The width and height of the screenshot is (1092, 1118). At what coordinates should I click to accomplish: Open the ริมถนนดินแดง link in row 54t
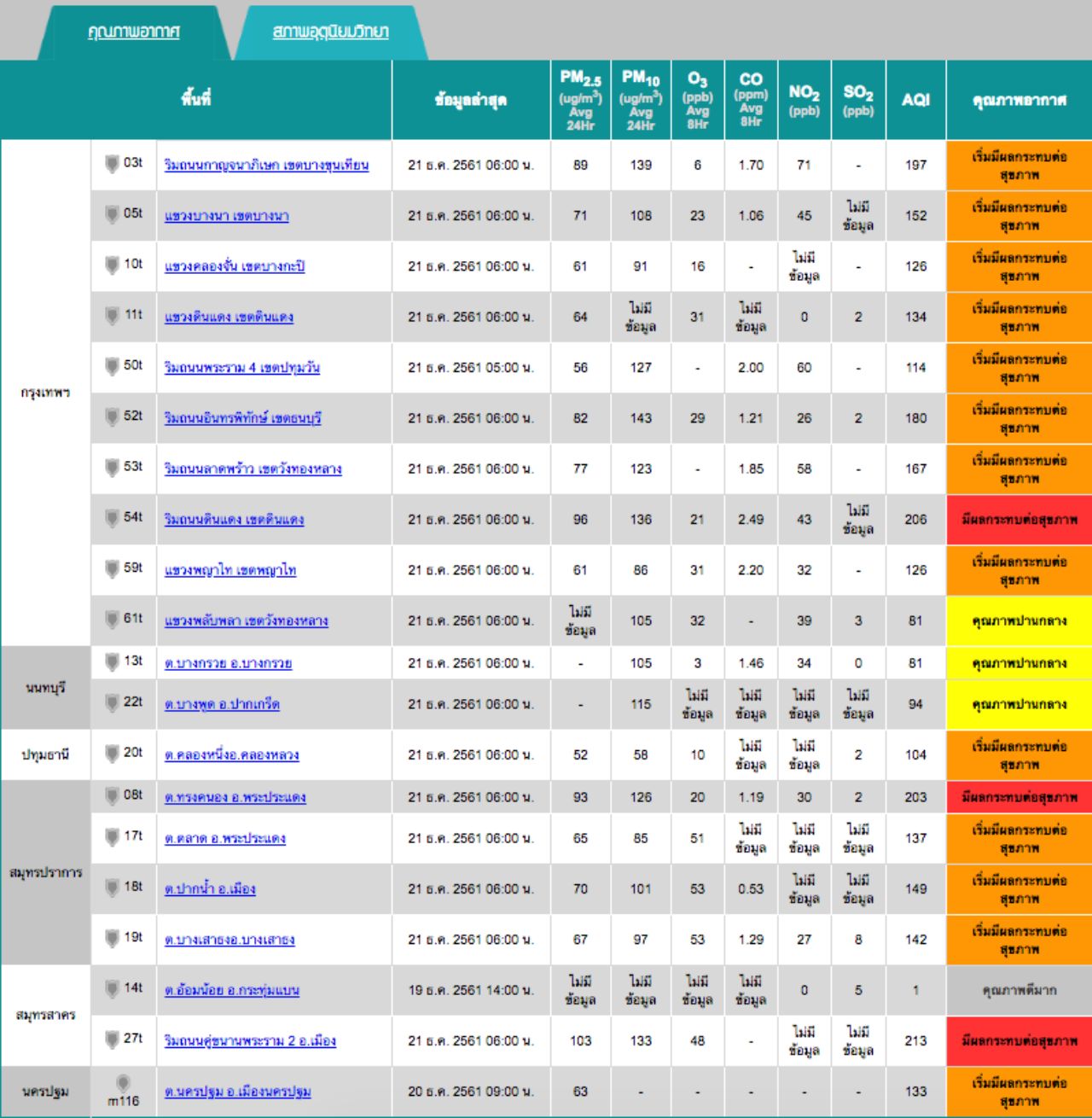point(234,520)
